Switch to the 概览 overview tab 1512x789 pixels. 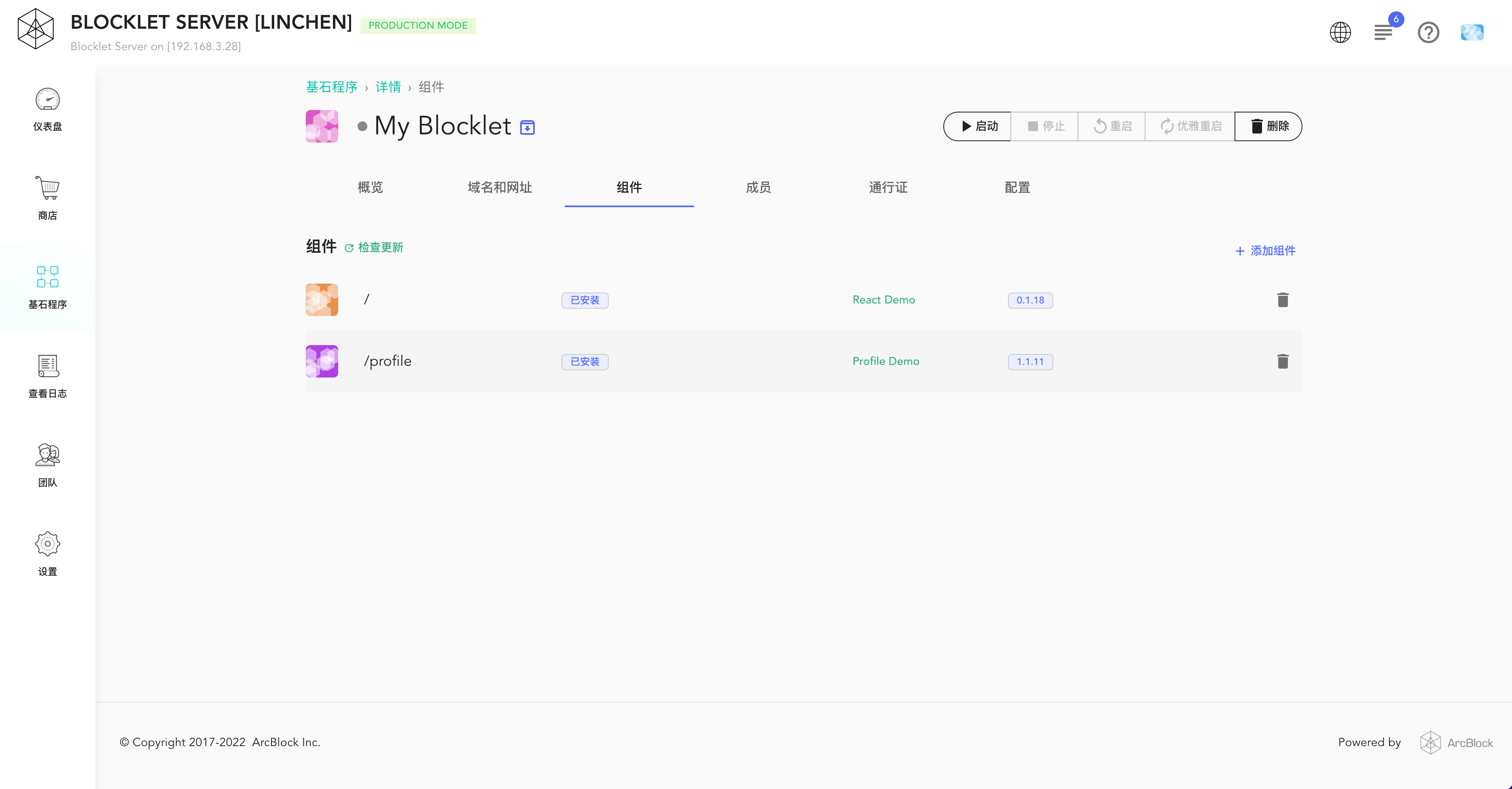pyautogui.click(x=370, y=187)
